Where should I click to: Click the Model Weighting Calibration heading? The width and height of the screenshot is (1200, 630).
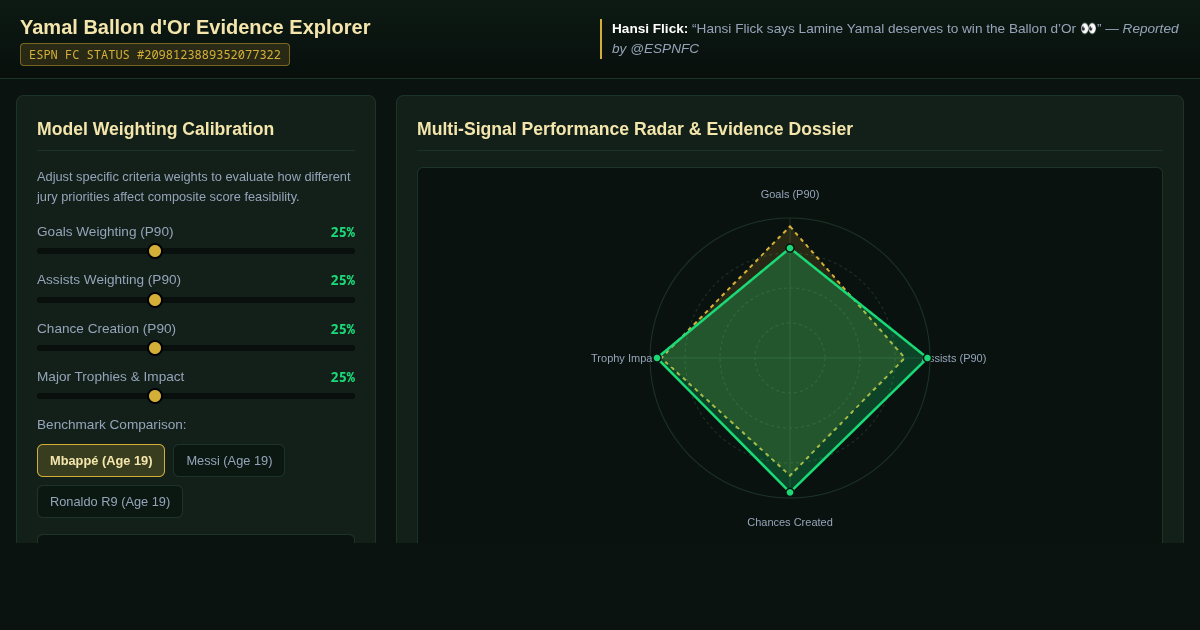[x=155, y=129]
